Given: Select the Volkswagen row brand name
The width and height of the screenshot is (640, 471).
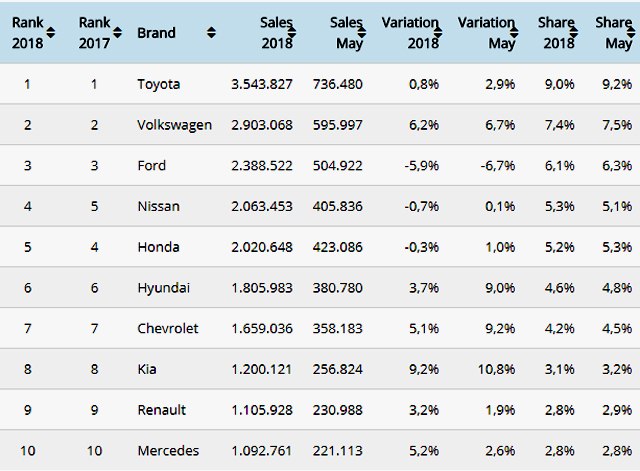Looking at the screenshot, I should pyautogui.click(x=174, y=125).
